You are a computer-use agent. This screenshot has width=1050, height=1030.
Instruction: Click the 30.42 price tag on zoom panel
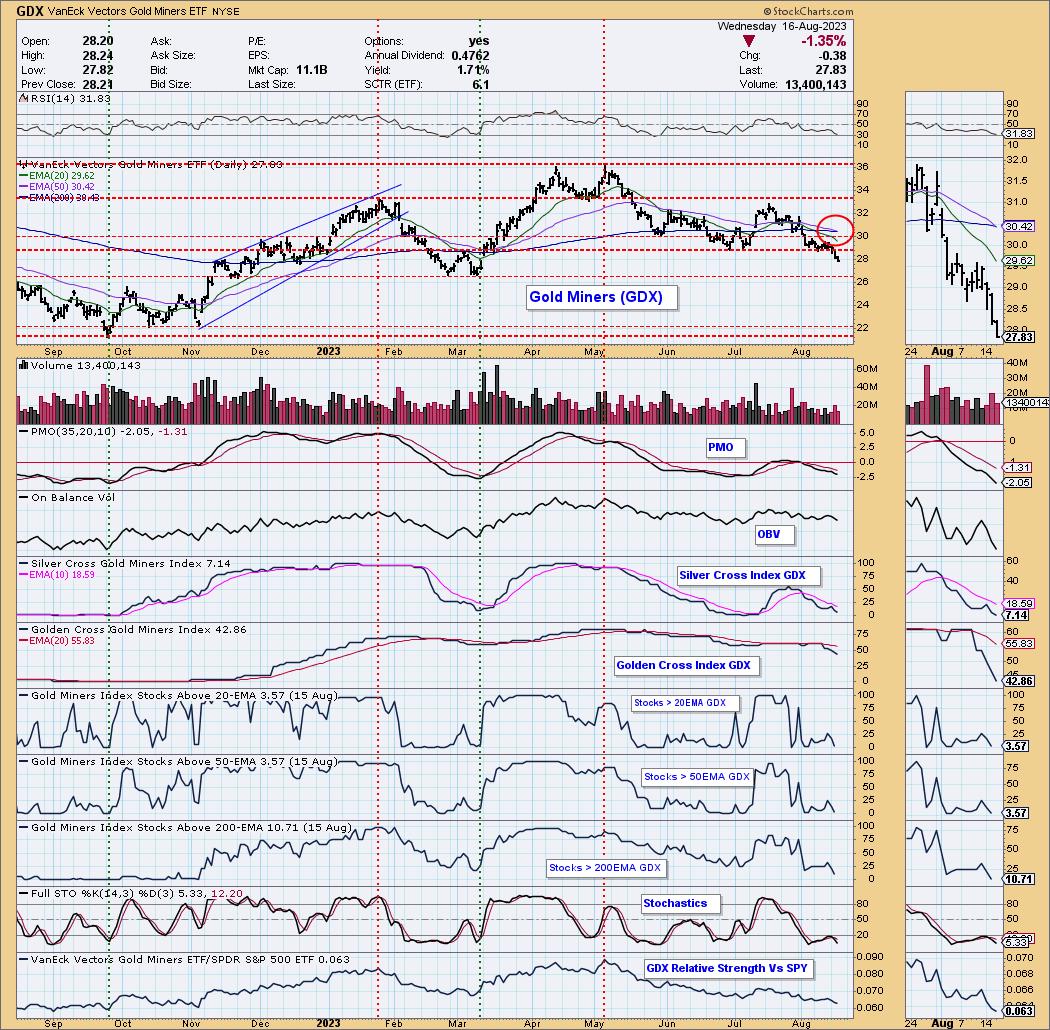click(x=1019, y=226)
